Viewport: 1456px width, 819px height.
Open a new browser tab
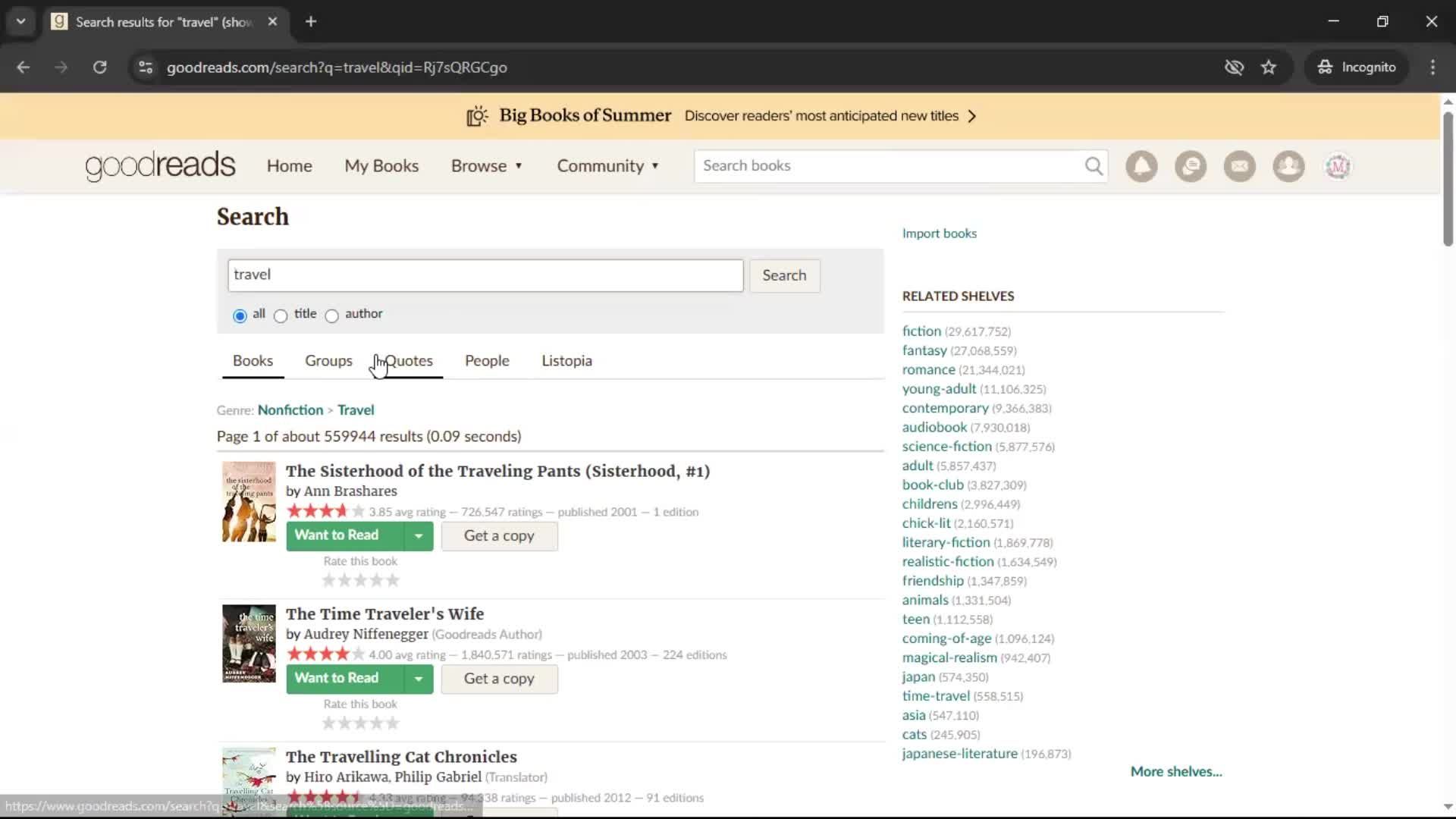click(311, 21)
